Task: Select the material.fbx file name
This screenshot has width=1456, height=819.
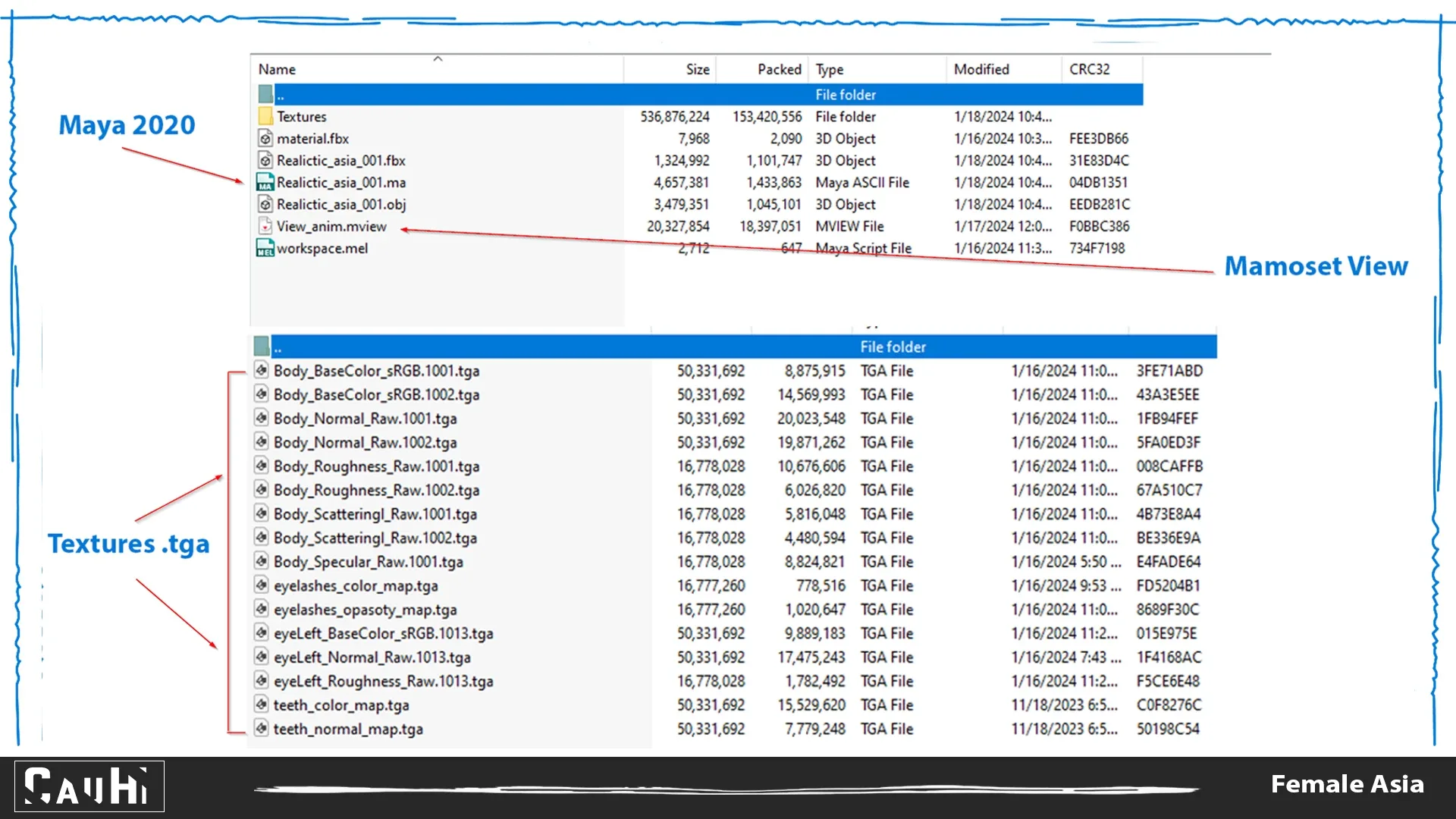Action: (x=312, y=138)
